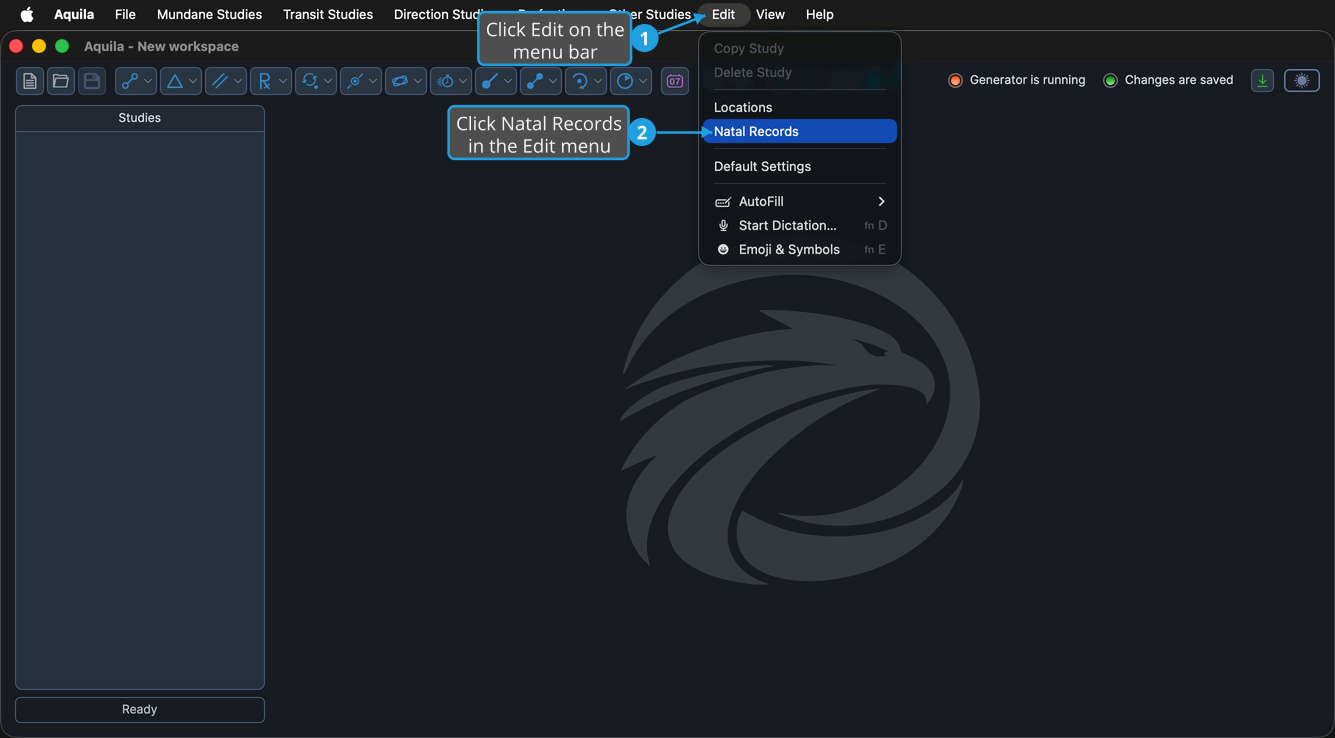The width and height of the screenshot is (1335, 738).
Task: Click the purple calendar 07 icon
Action: 675,81
